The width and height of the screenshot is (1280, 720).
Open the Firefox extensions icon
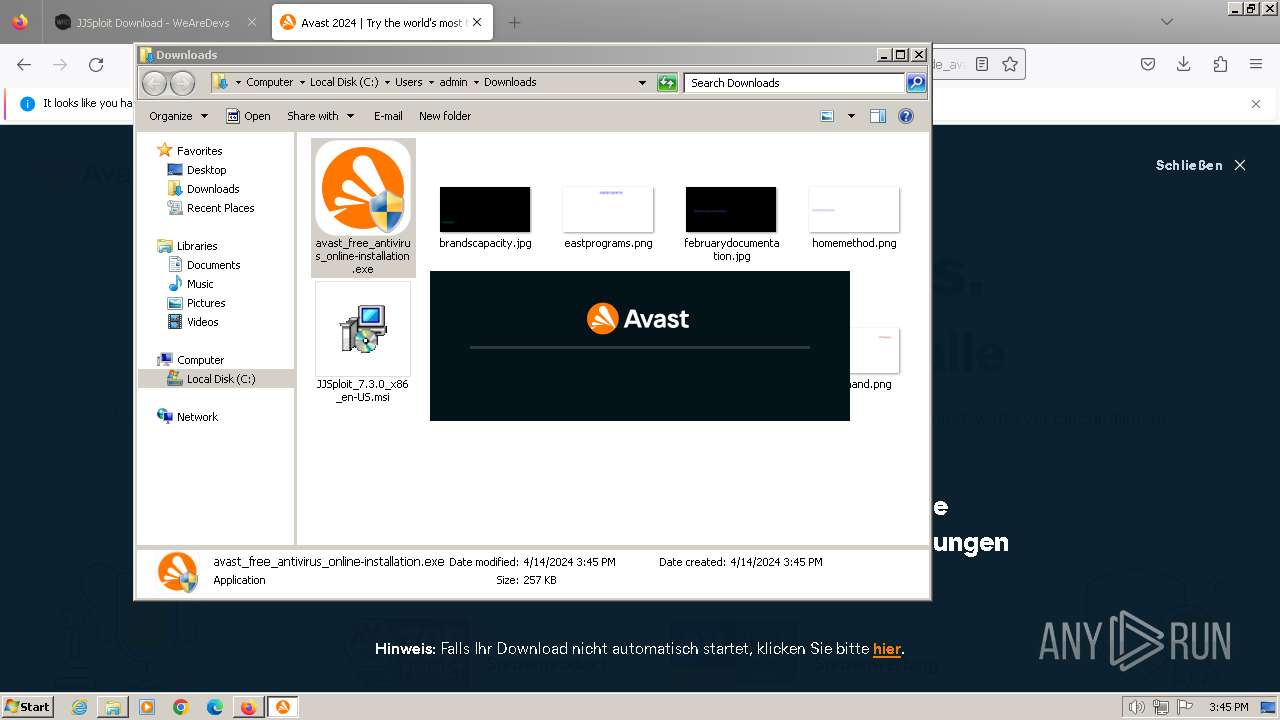[x=1220, y=64]
